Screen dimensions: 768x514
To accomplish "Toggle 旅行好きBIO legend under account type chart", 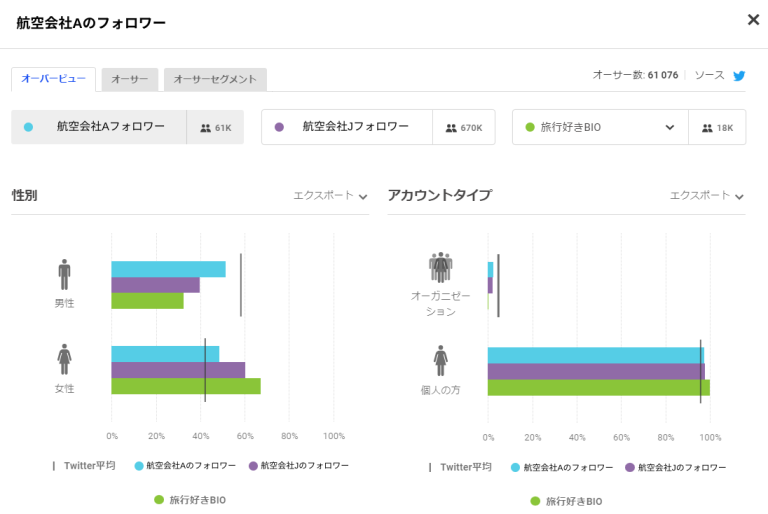I will tap(566, 501).
